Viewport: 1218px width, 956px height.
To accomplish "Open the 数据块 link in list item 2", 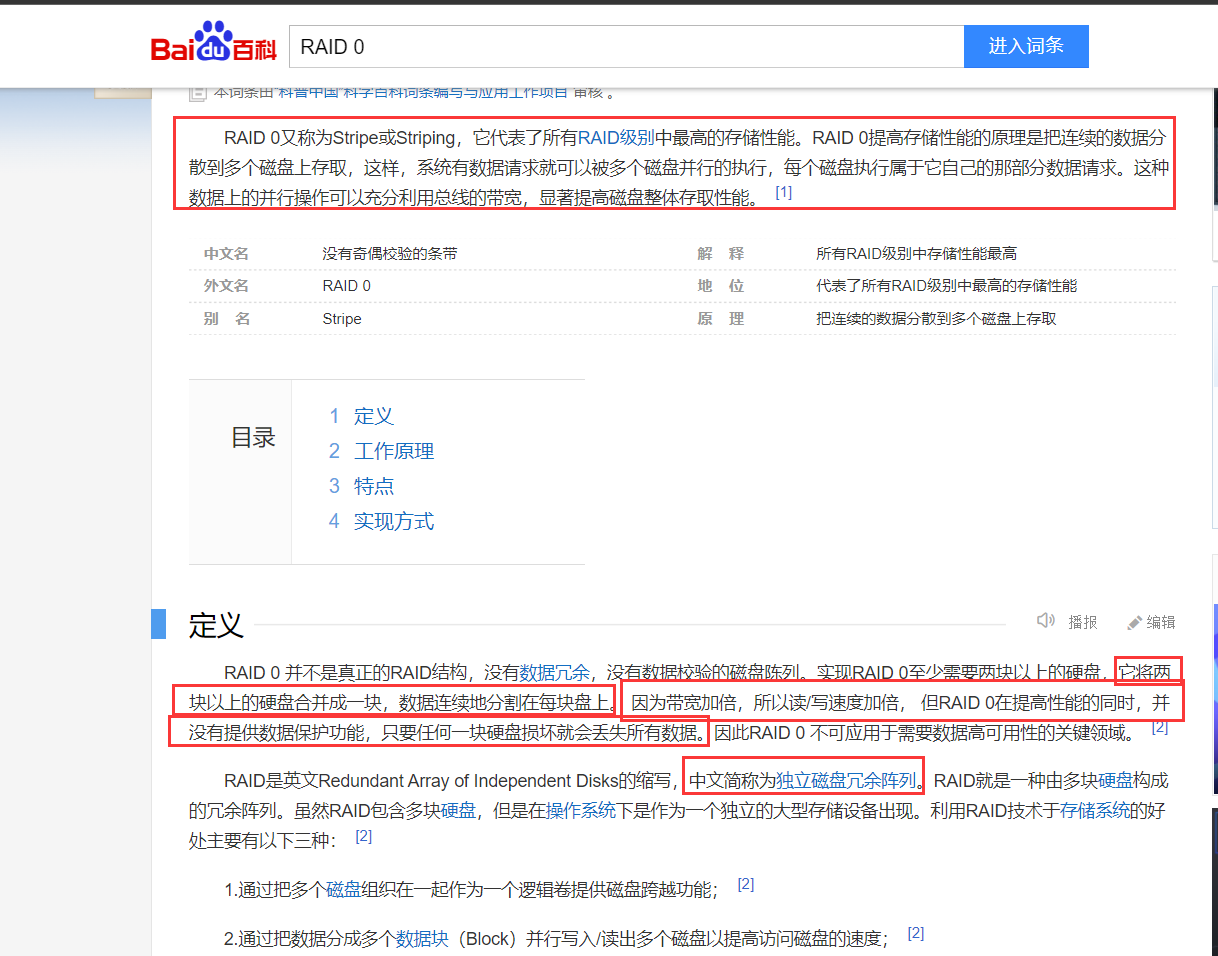I will pos(422,938).
